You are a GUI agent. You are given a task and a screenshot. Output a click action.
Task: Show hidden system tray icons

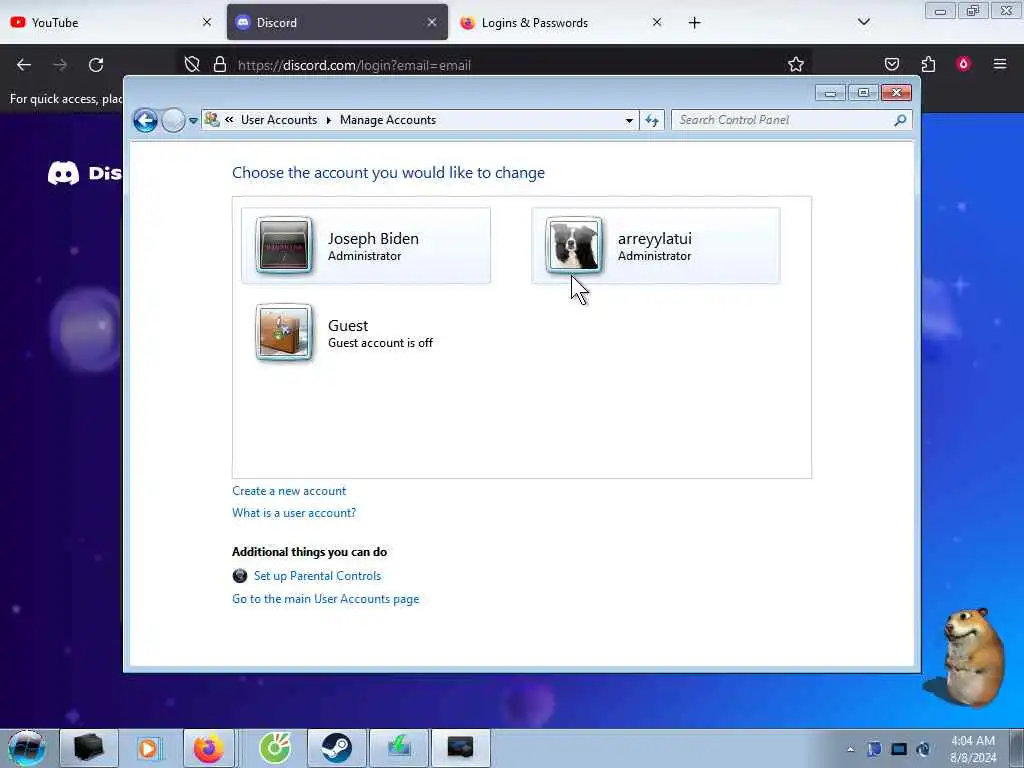point(850,749)
